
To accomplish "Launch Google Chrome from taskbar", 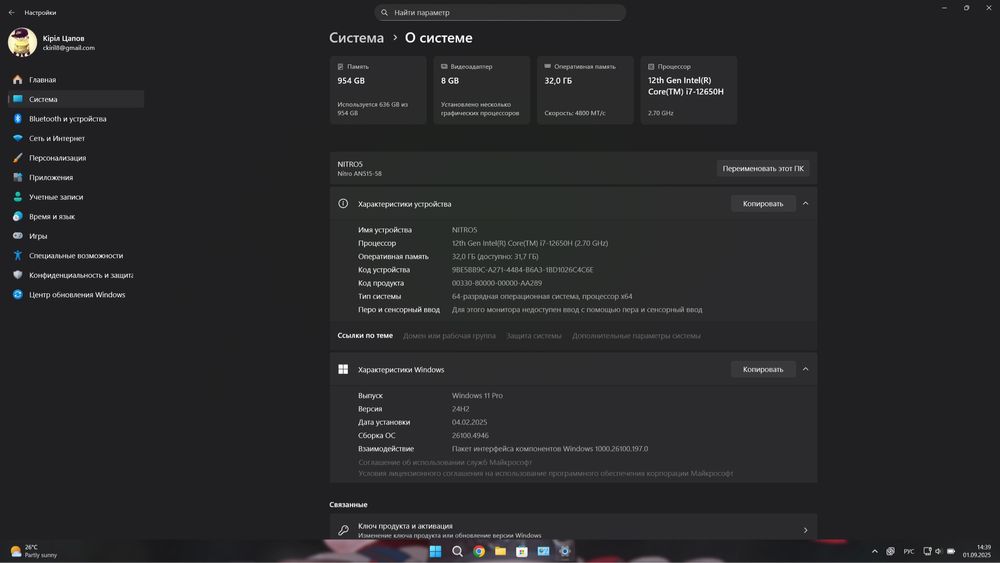I will tap(479, 552).
